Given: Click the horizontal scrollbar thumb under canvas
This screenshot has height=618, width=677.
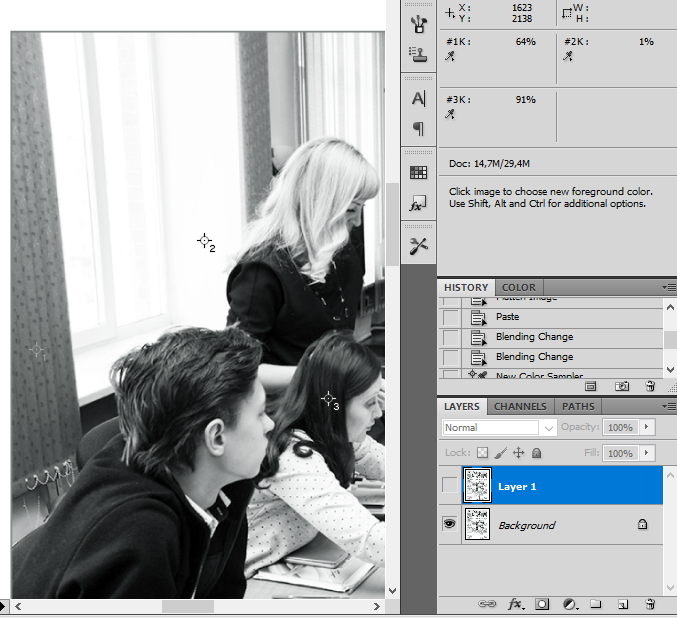Looking at the screenshot, I should (188, 606).
